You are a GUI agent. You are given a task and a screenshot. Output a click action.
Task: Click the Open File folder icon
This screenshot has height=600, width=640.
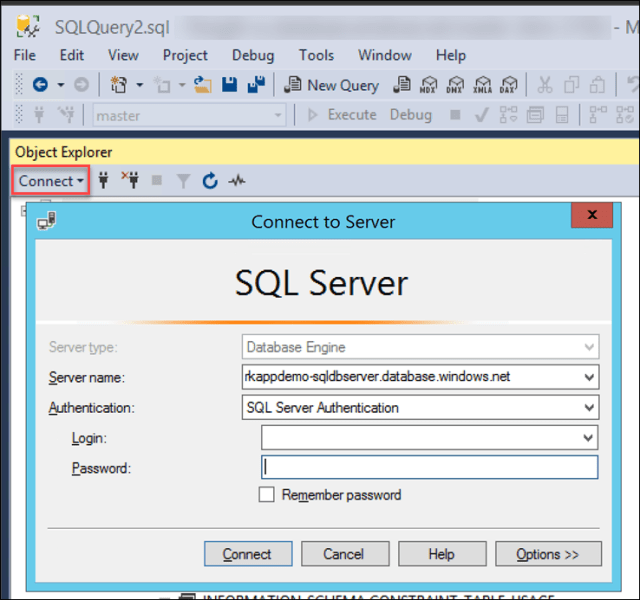pyautogui.click(x=202, y=85)
